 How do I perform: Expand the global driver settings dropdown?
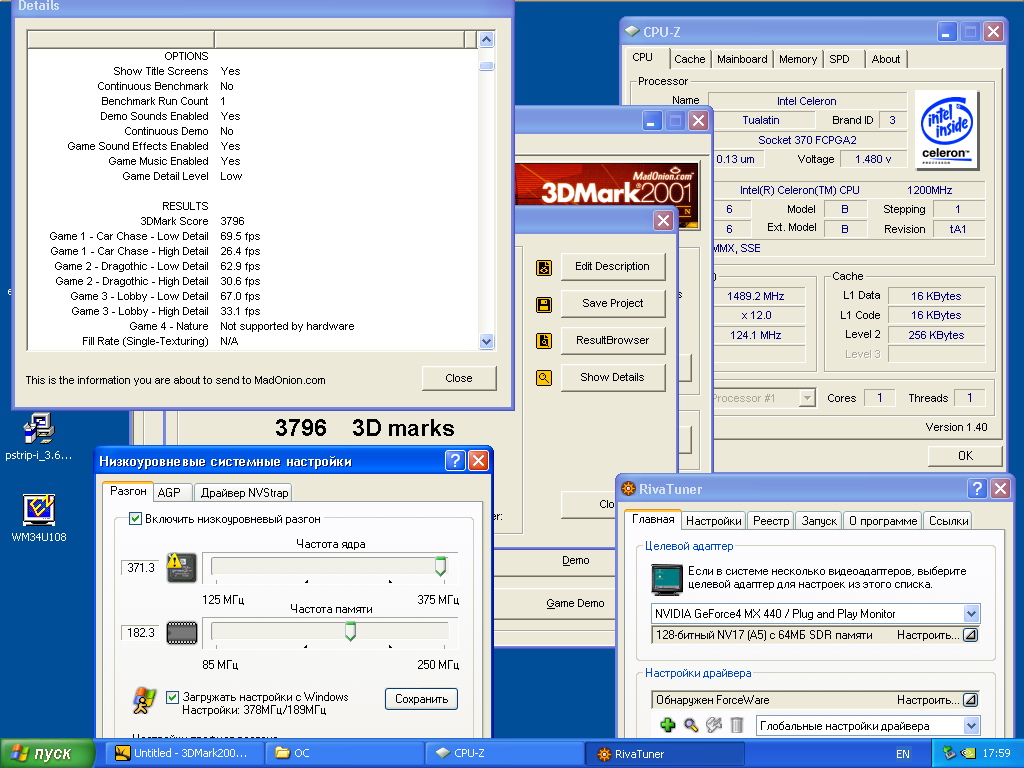click(x=970, y=726)
